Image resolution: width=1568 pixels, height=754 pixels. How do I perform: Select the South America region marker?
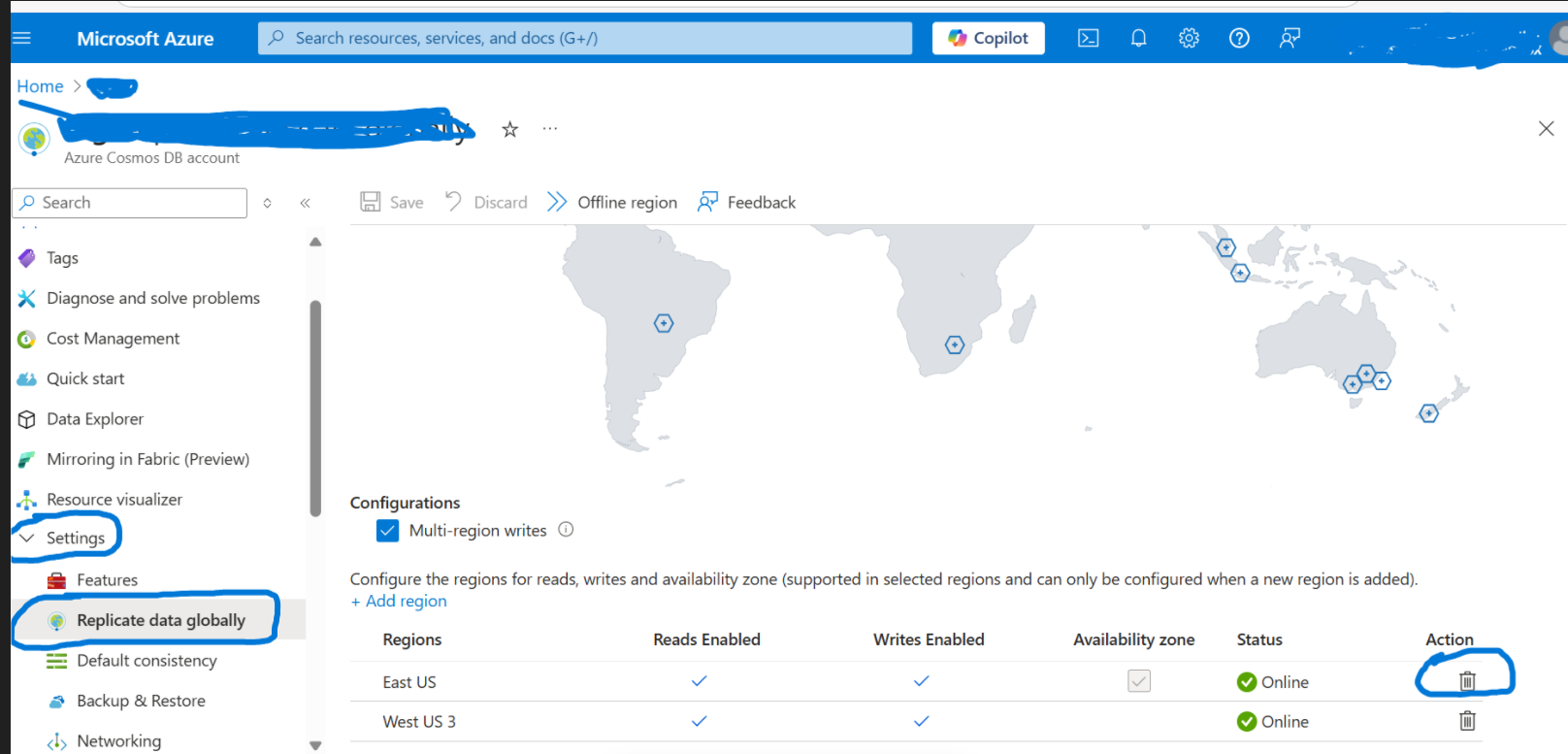point(664,323)
